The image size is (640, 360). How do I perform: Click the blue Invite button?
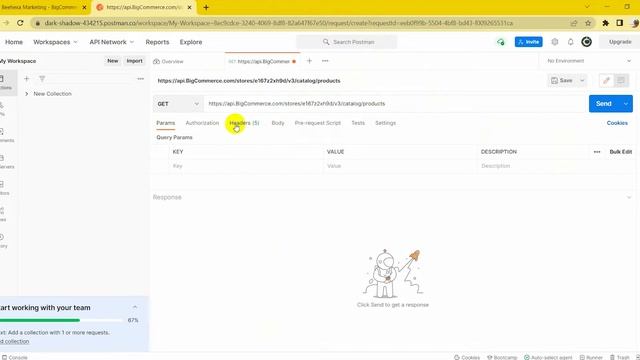pos(528,42)
